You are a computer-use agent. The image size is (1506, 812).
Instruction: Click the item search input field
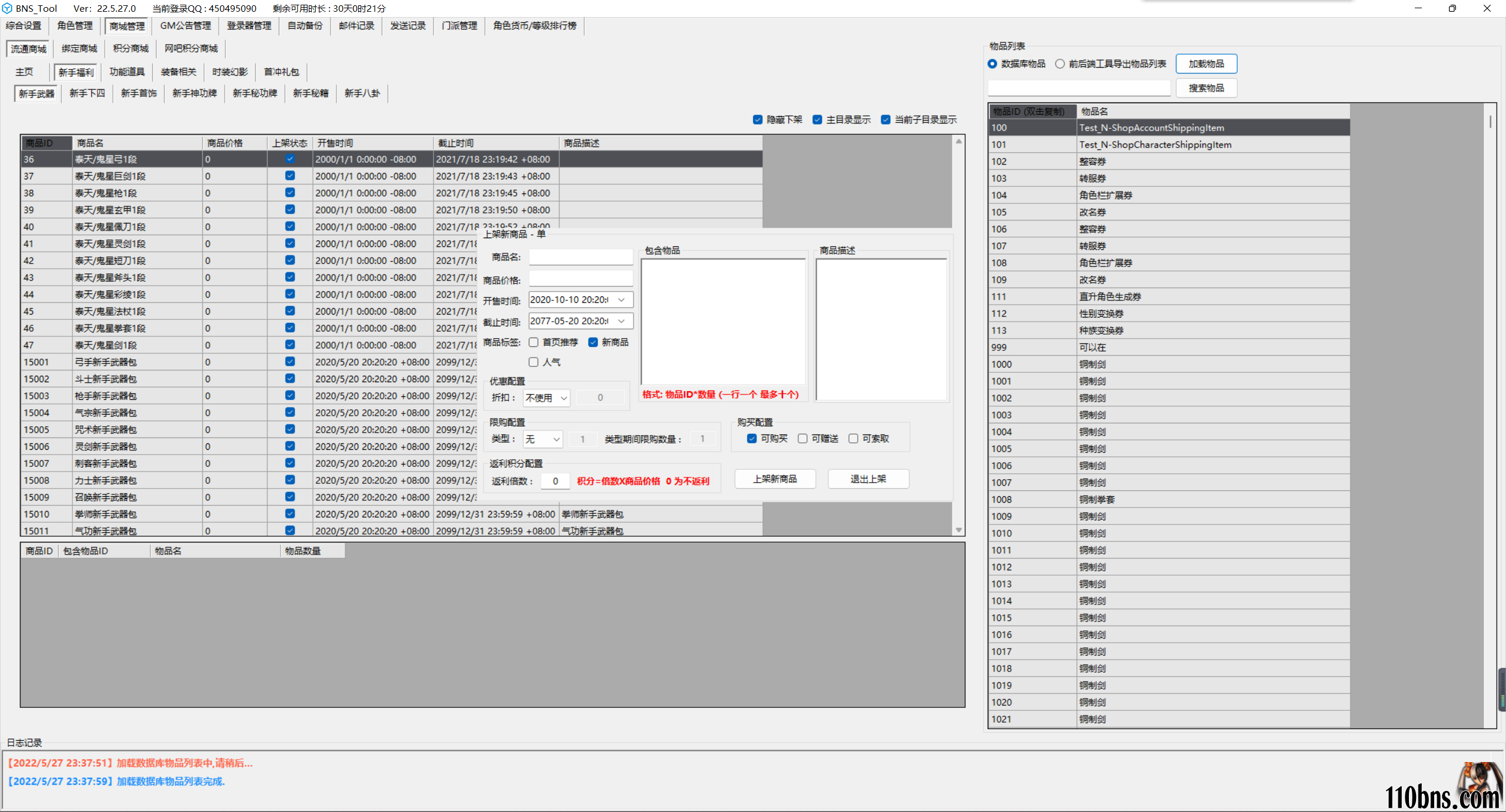1079,88
